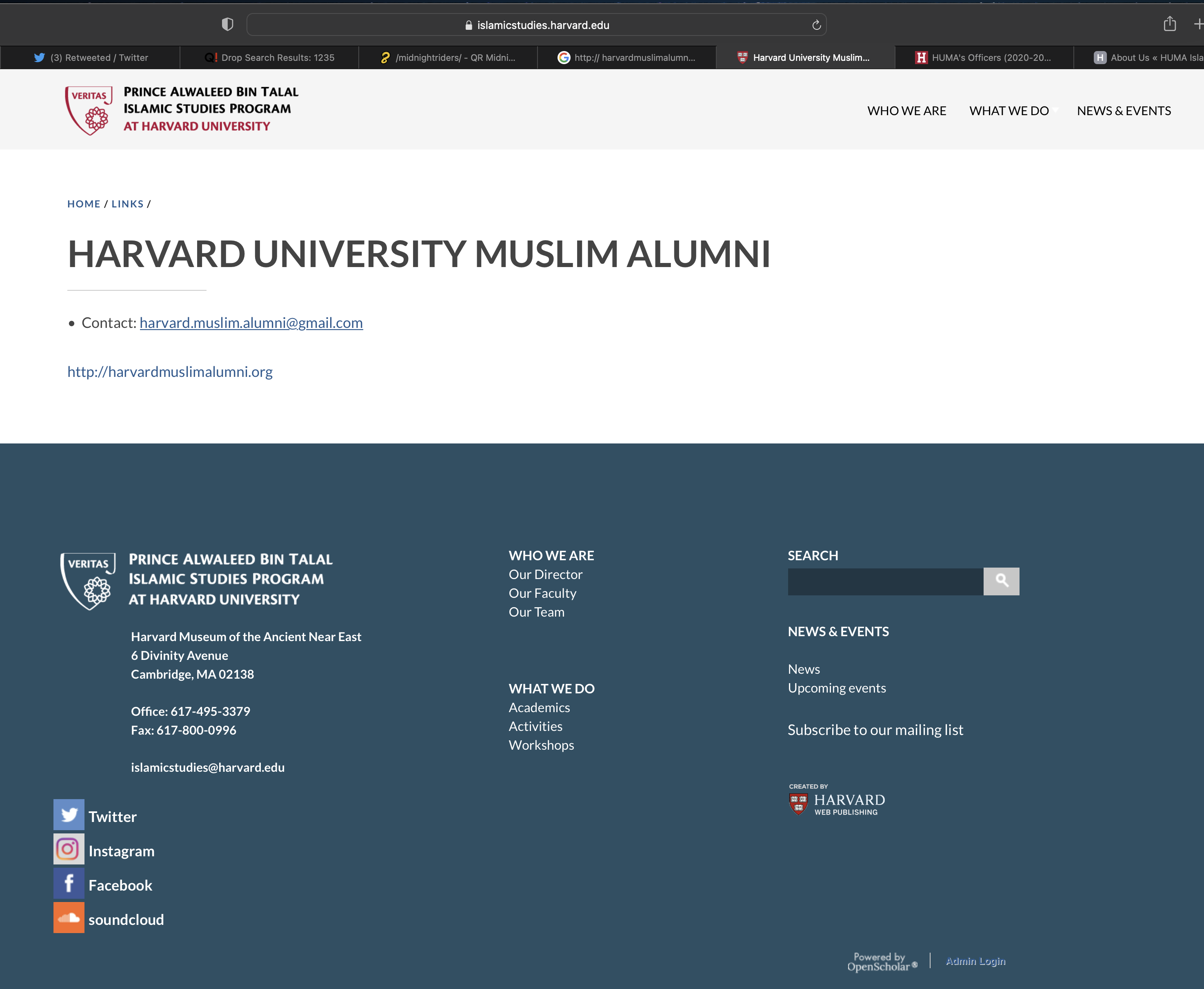Click the Fax: 617-800-0996 text
1204x989 pixels.
tap(183, 730)
